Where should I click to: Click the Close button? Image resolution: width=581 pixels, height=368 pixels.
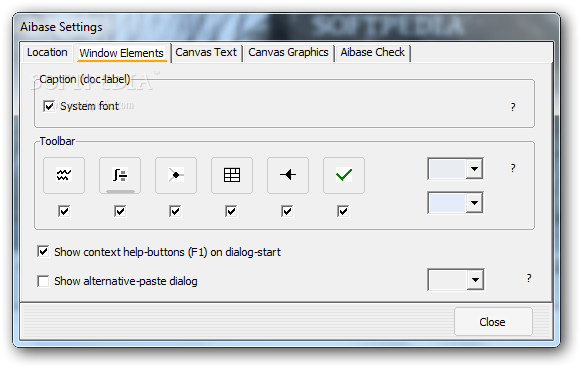[493, 322]
